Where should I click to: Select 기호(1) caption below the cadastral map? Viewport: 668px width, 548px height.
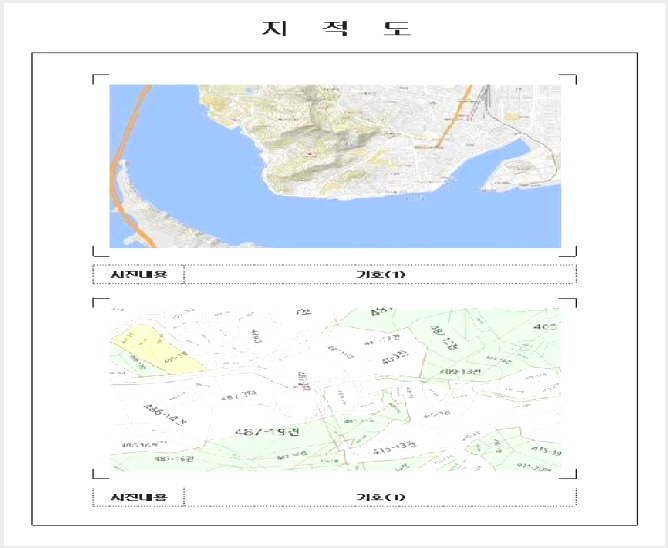(x=380, y=497)
